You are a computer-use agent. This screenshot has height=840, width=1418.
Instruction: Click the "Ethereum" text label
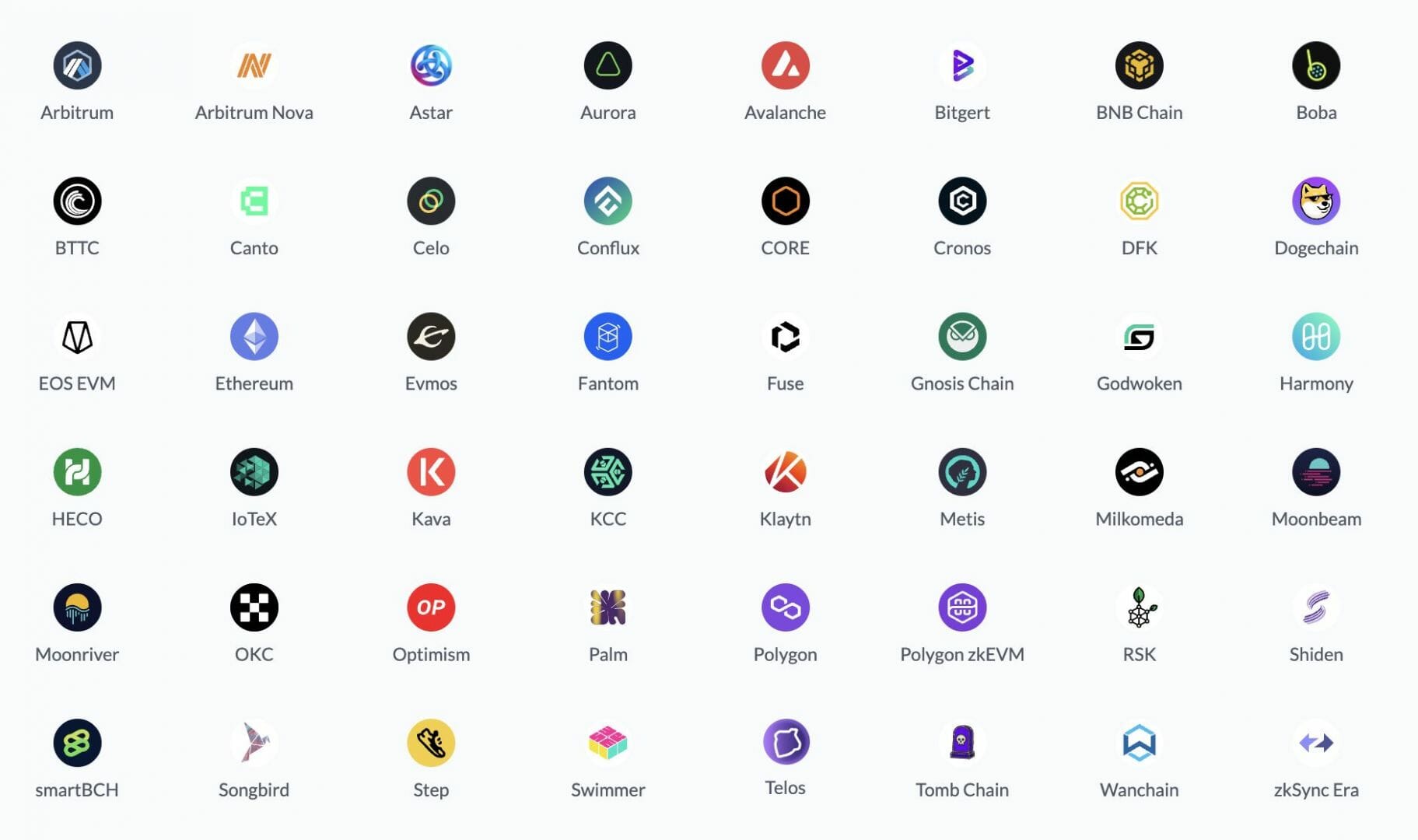[x=254, y=383]
